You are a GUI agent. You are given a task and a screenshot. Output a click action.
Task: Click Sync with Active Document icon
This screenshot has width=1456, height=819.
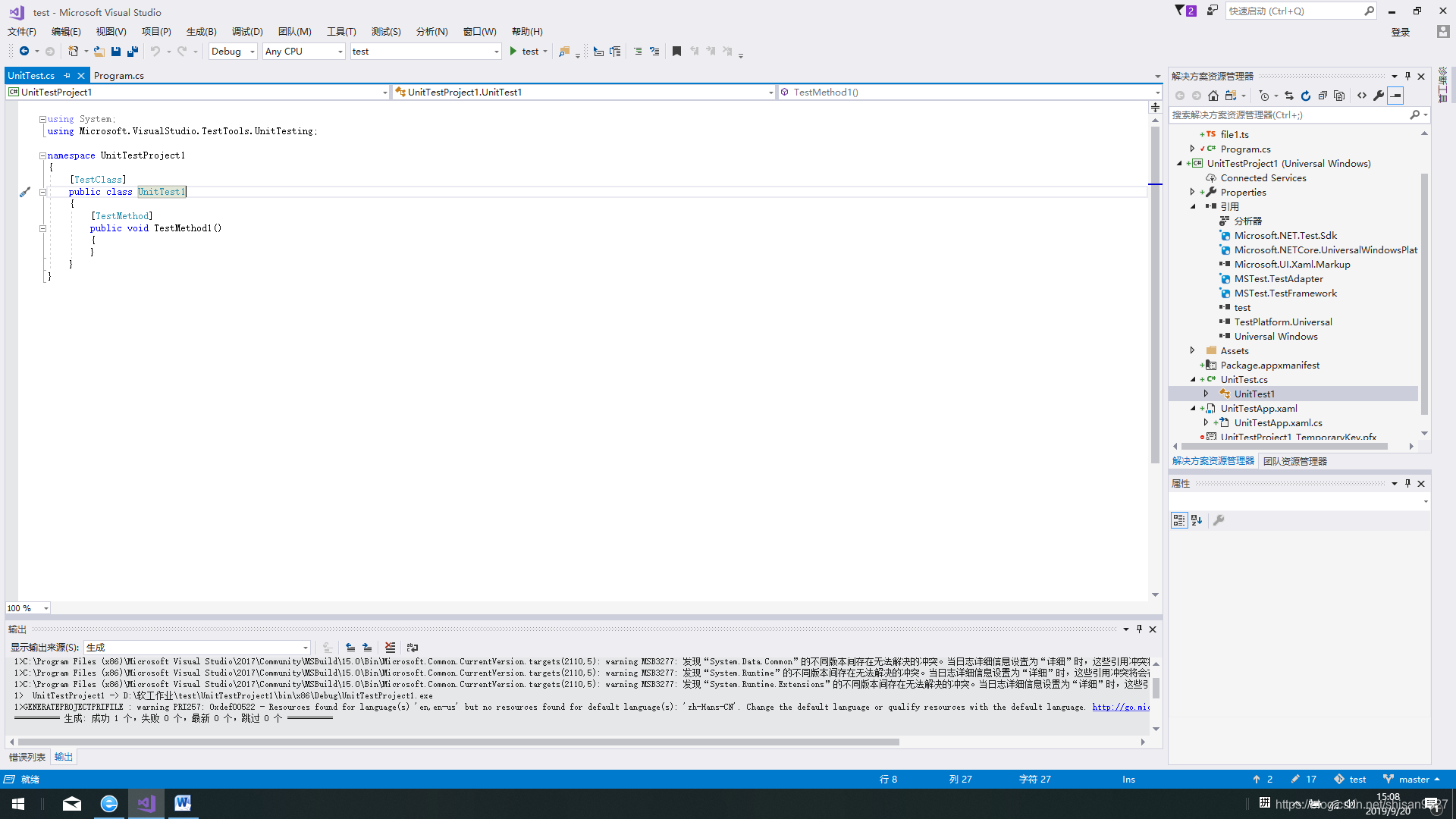coord(1289,96)
